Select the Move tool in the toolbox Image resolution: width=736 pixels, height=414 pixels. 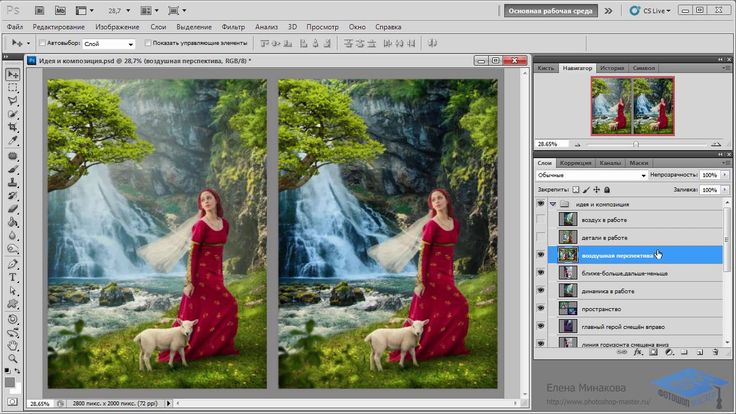(13, 74)
